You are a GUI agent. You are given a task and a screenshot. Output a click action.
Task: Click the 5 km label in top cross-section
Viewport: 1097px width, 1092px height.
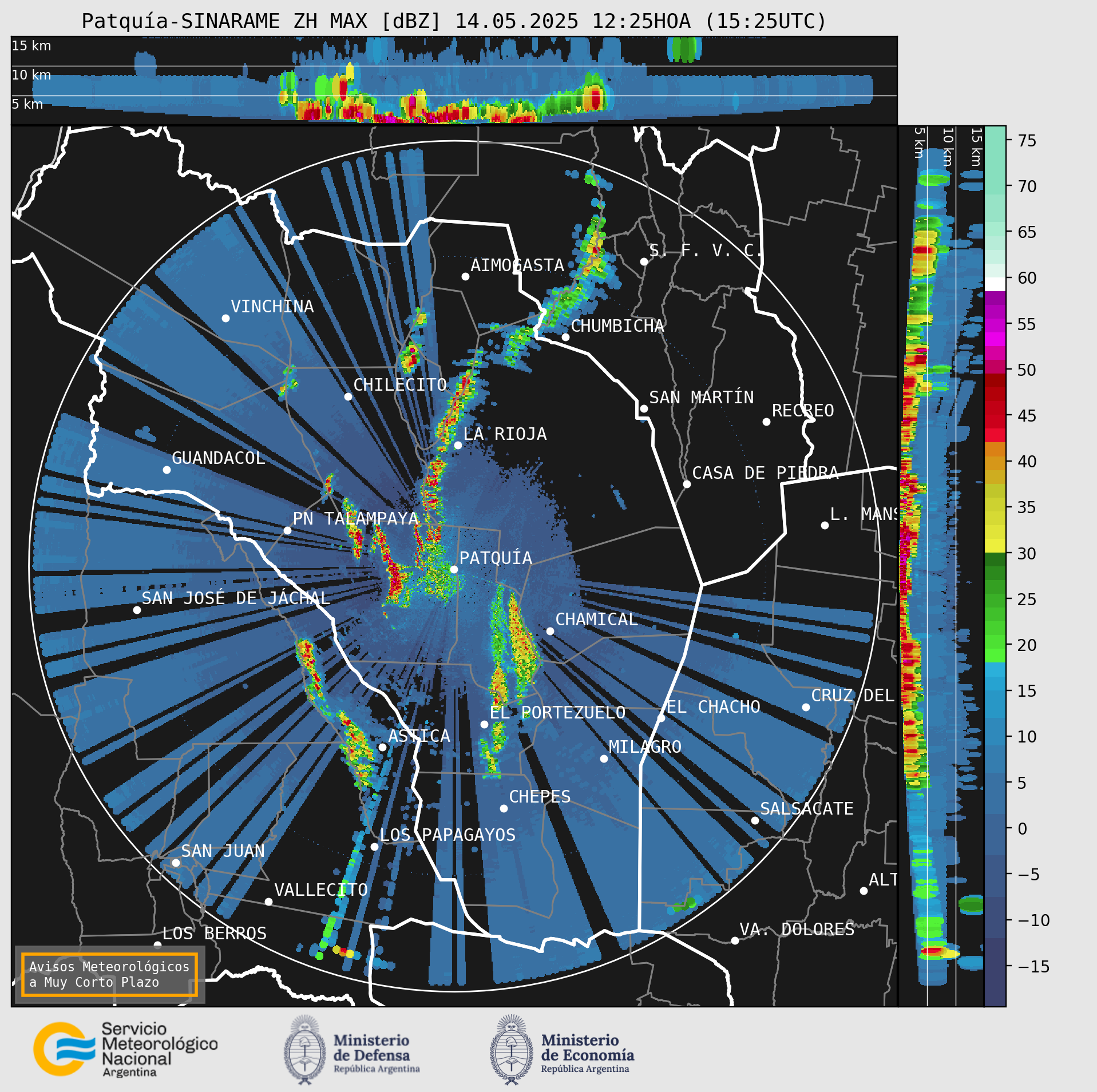[27, 104]
